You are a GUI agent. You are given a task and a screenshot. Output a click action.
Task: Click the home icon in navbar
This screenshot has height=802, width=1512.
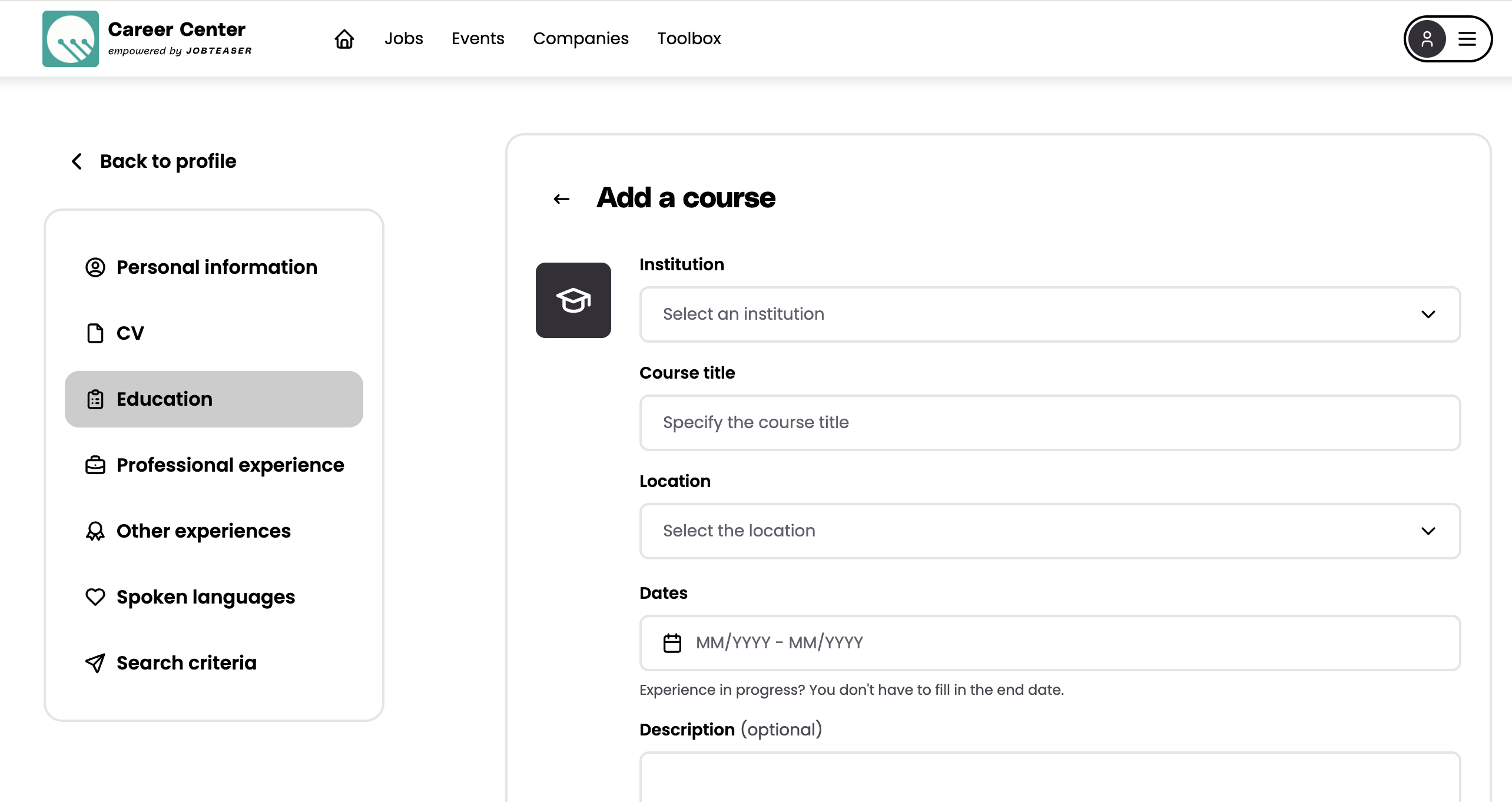coord(344,39)
